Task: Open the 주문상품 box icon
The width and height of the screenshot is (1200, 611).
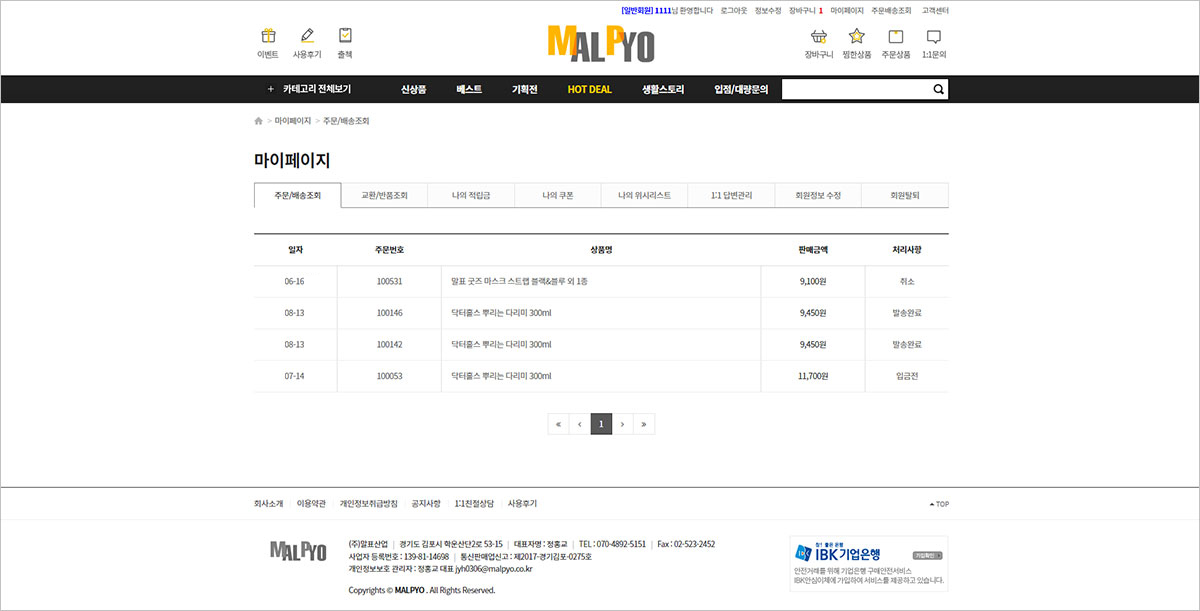Action: click(x=896, y=36)
